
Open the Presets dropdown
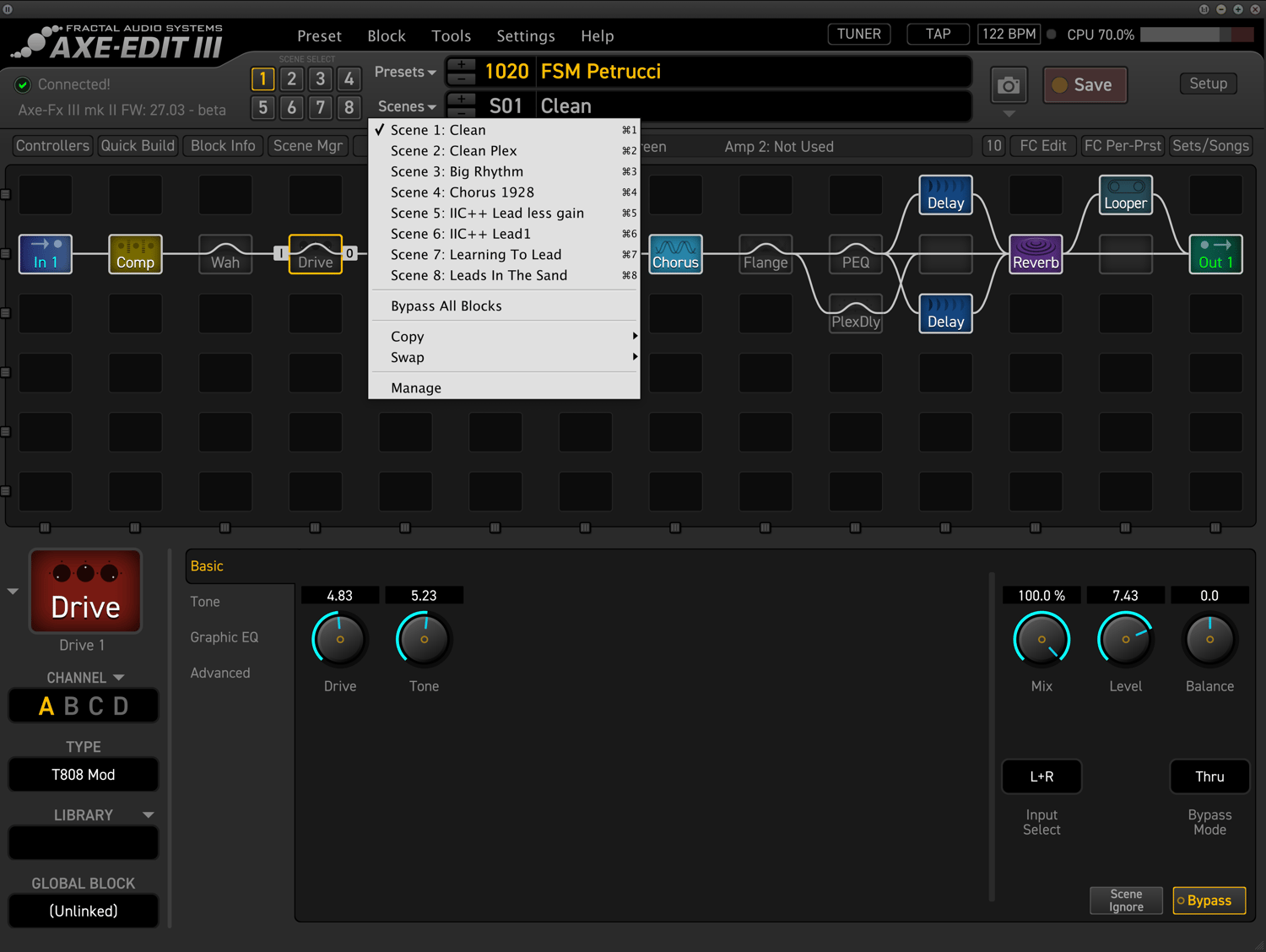tap(405, 73)
